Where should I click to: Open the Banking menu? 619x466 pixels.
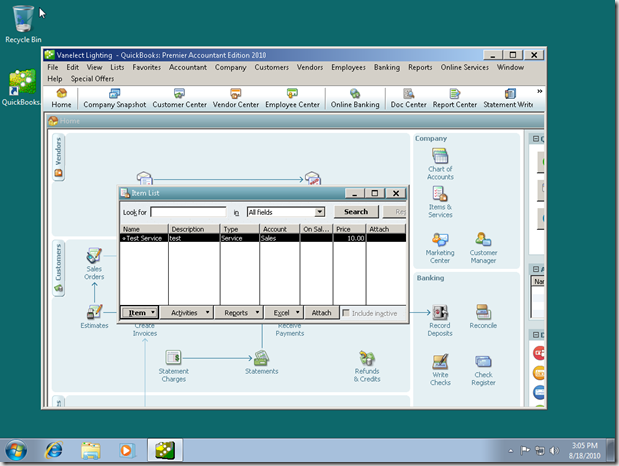tap(387, 67)
